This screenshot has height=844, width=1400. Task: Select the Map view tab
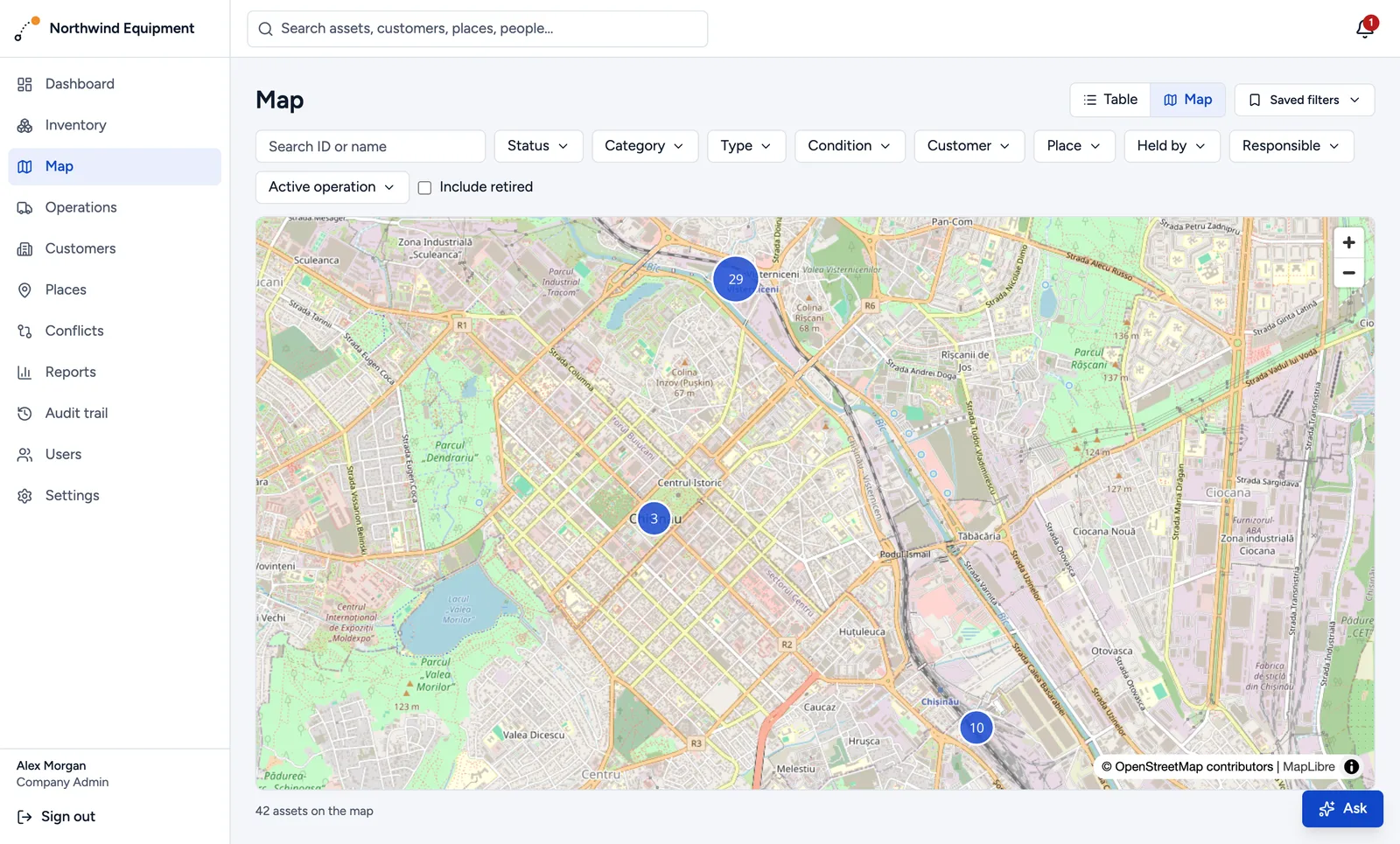[x=1187, y=100]
